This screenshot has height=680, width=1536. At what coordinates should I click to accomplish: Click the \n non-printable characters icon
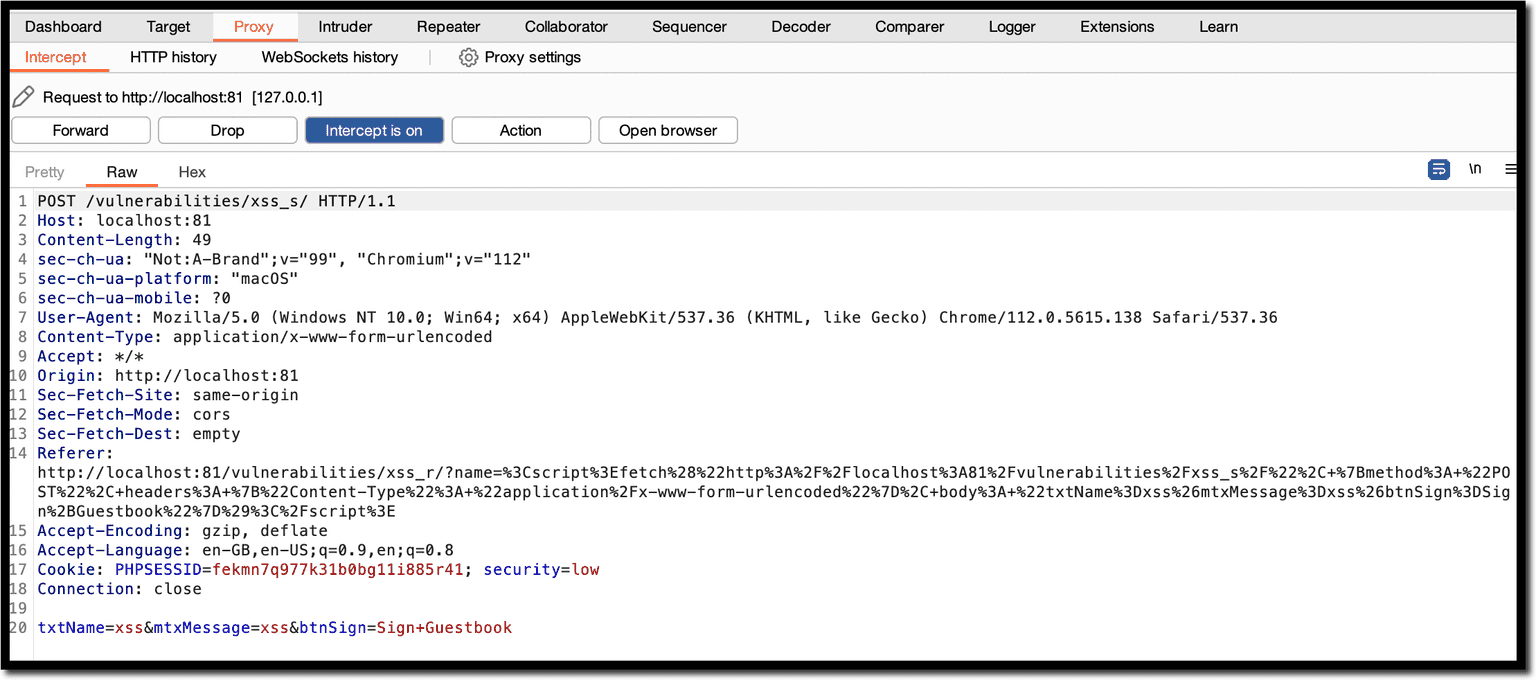point(1475,169)
